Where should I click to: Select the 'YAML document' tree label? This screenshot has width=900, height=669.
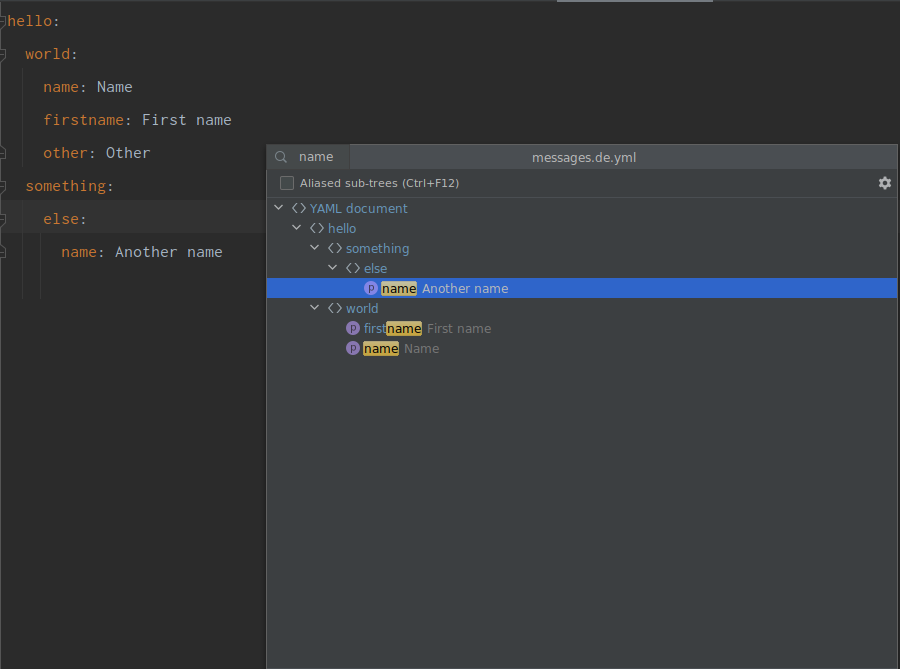coord(359,208)
